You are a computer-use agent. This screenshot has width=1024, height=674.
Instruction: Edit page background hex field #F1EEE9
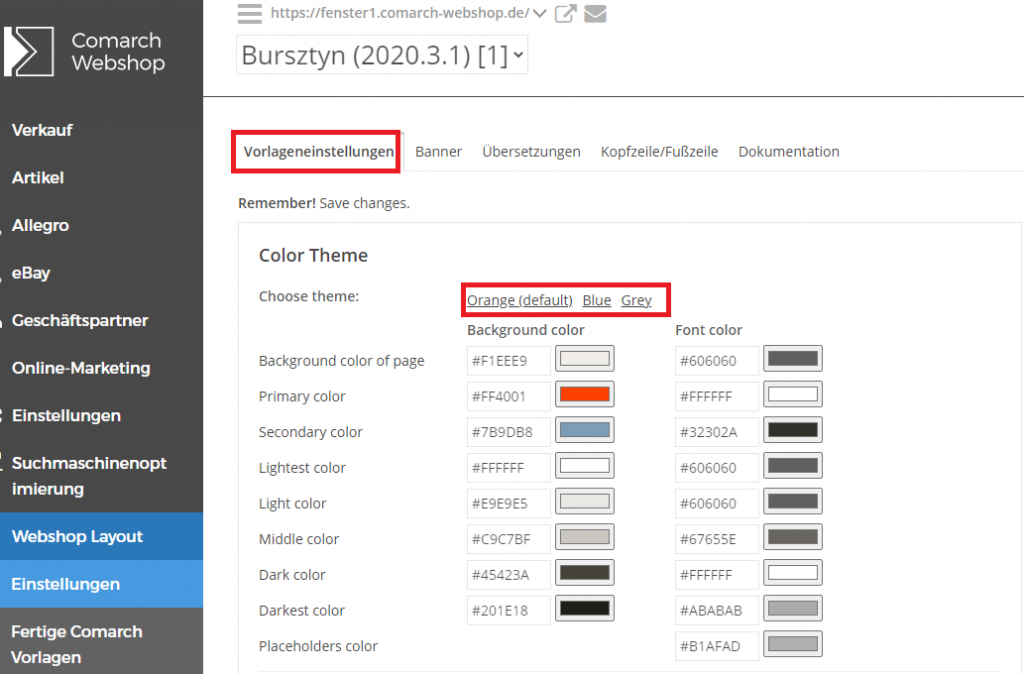(509, 361)
